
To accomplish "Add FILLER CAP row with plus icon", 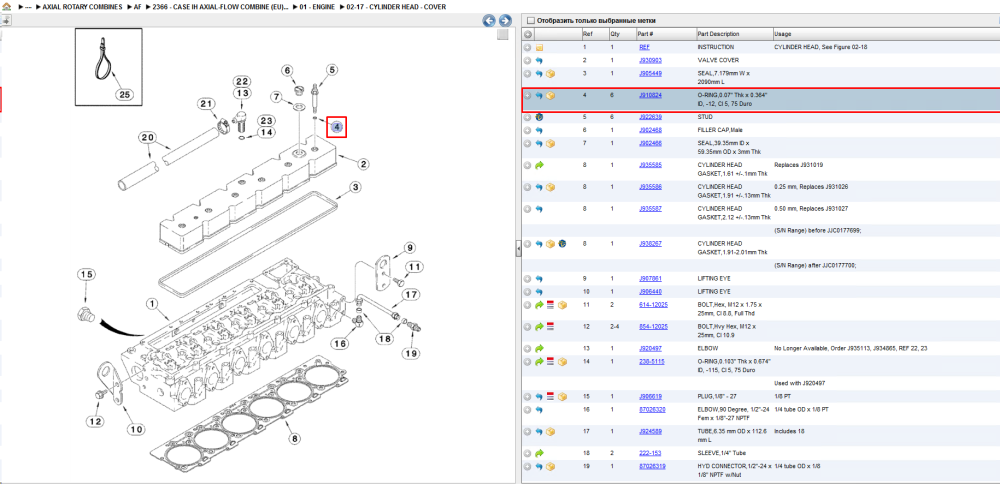I will click(x=527, y=130).
